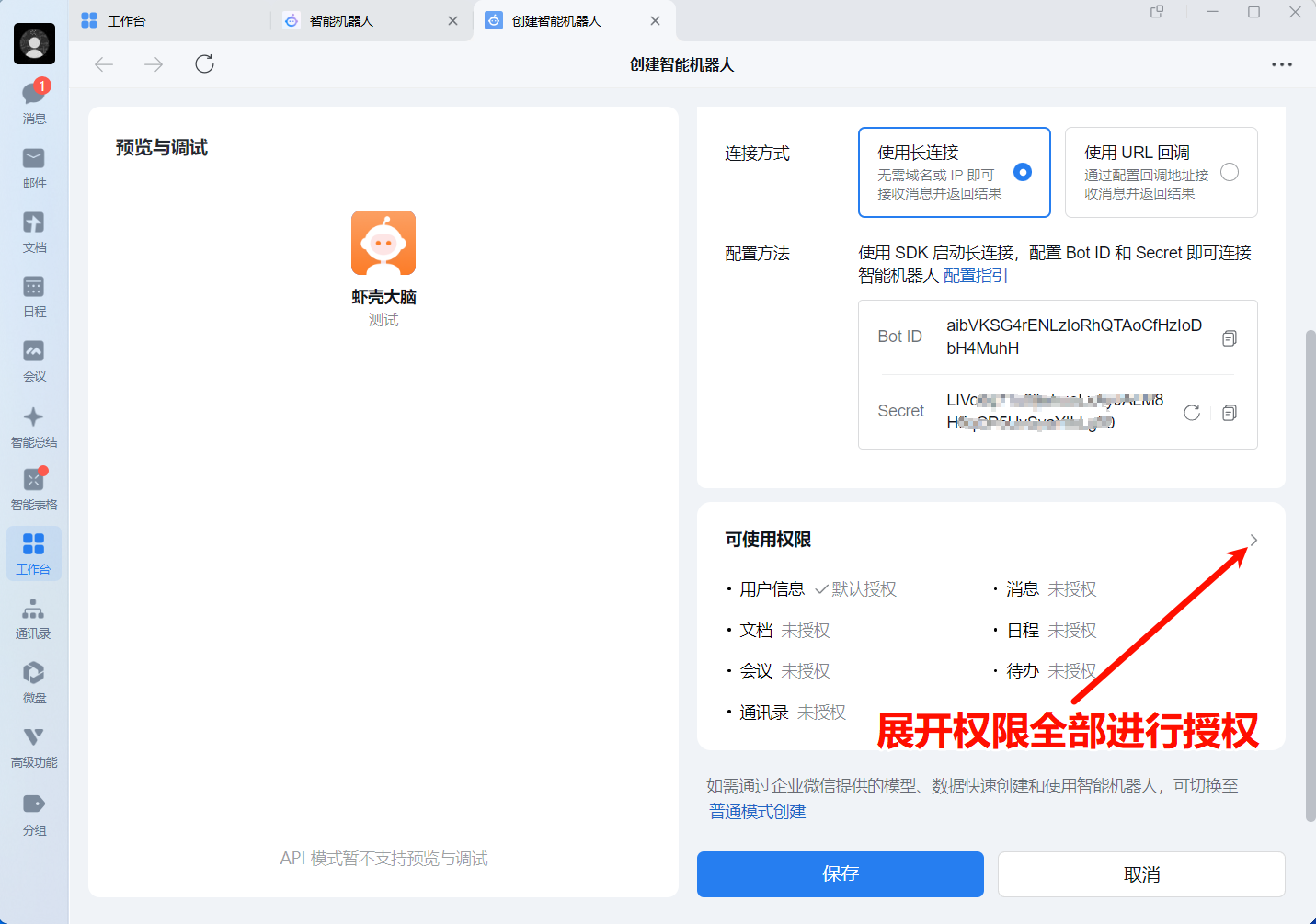Click the 保存 save button

(841, 873)
